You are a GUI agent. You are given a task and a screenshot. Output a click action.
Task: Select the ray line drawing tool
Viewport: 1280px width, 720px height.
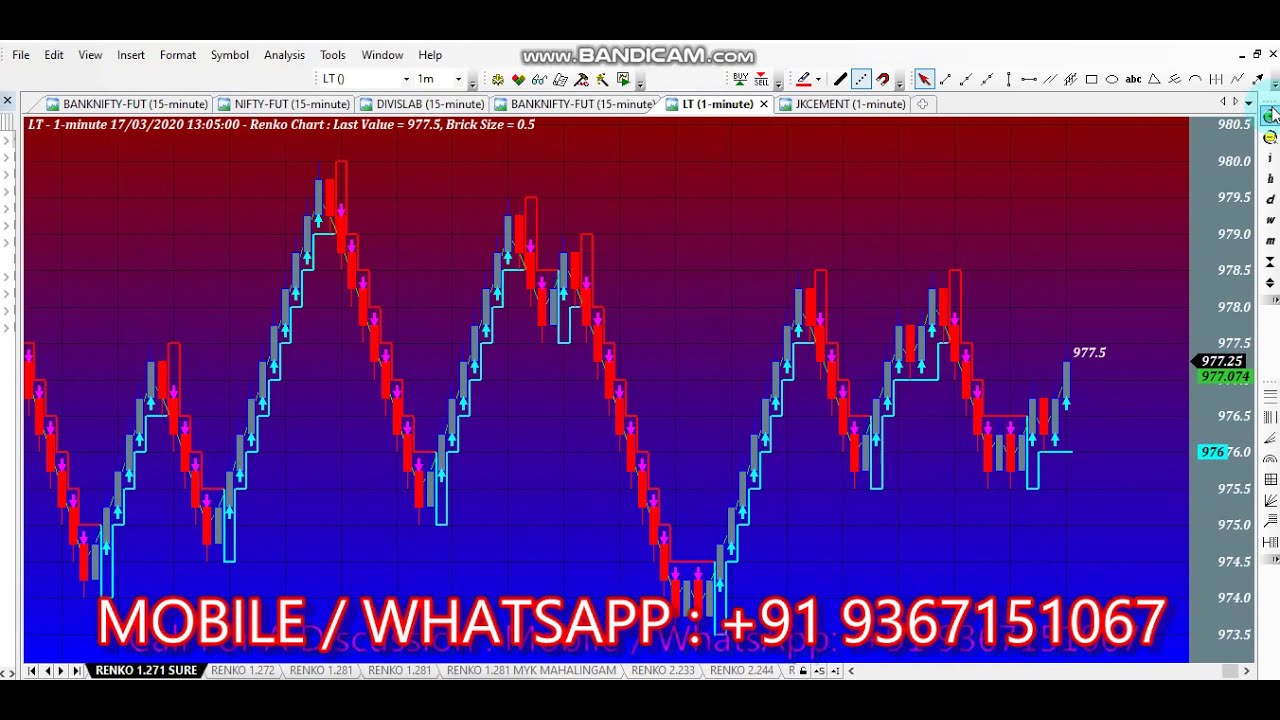tap(966, 79)
